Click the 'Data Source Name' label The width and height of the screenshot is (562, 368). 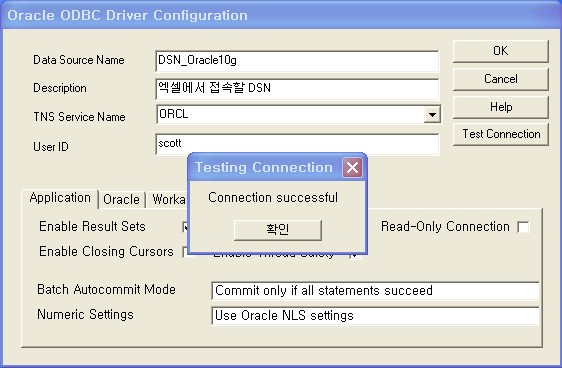[79, 60]
